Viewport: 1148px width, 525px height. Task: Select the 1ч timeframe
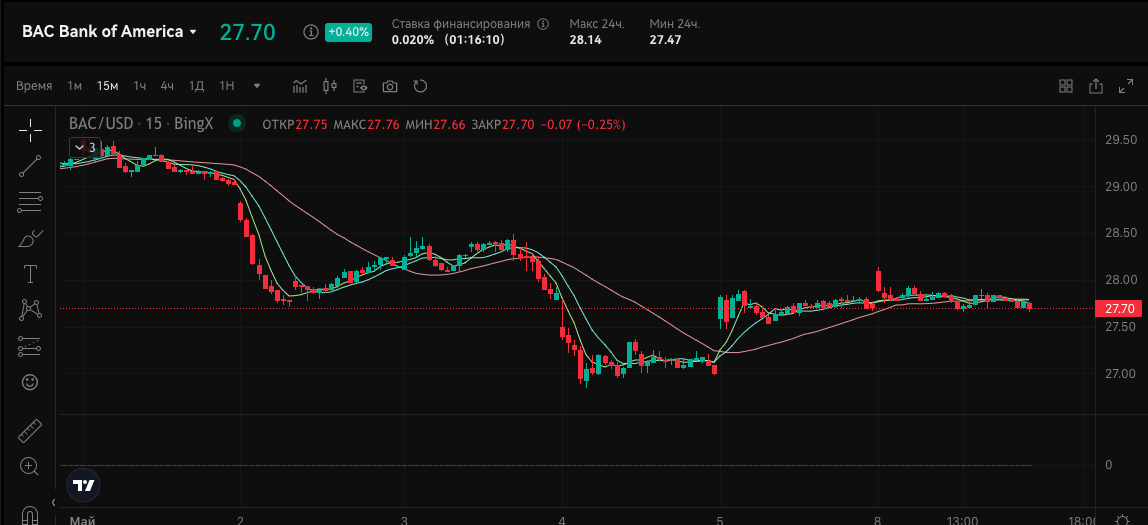(140, 86)
